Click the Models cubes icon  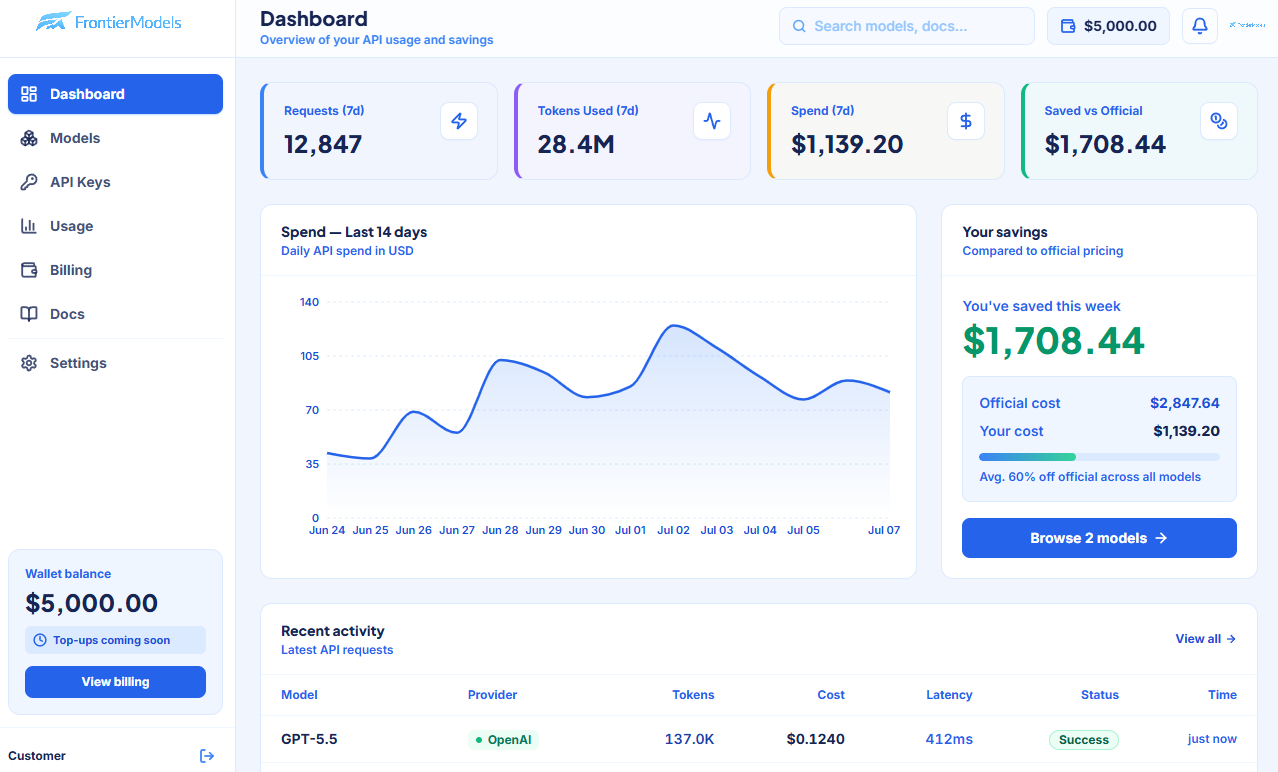point(29,138)
